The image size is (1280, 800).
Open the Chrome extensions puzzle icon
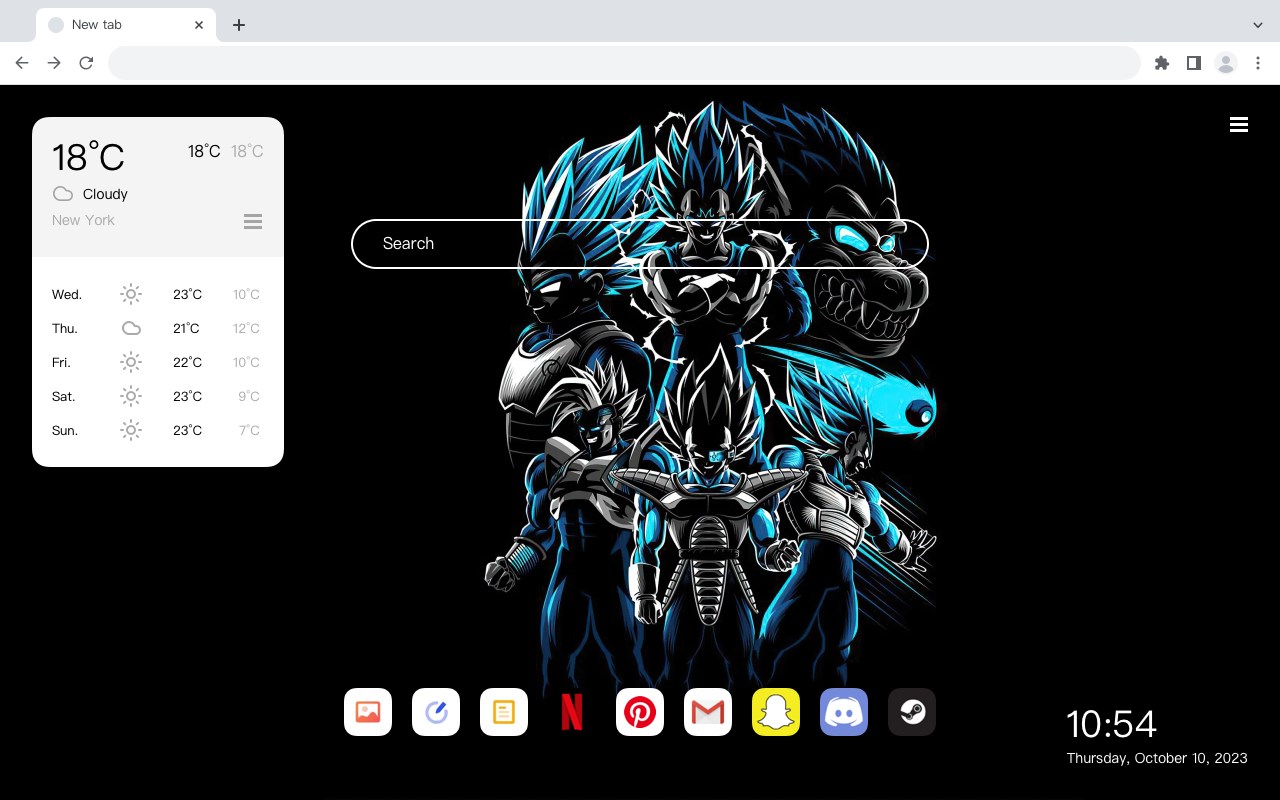click(1161, 63)
